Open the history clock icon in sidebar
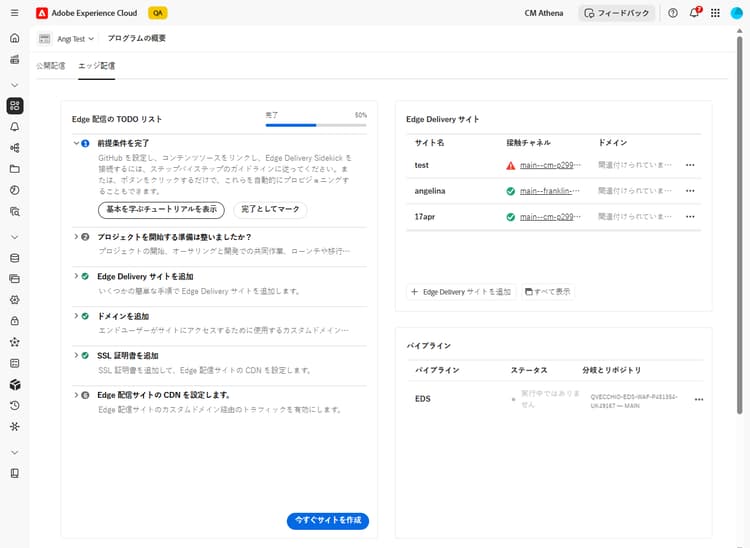The width and height of the screenshot is (750, 548). (15, 406)
